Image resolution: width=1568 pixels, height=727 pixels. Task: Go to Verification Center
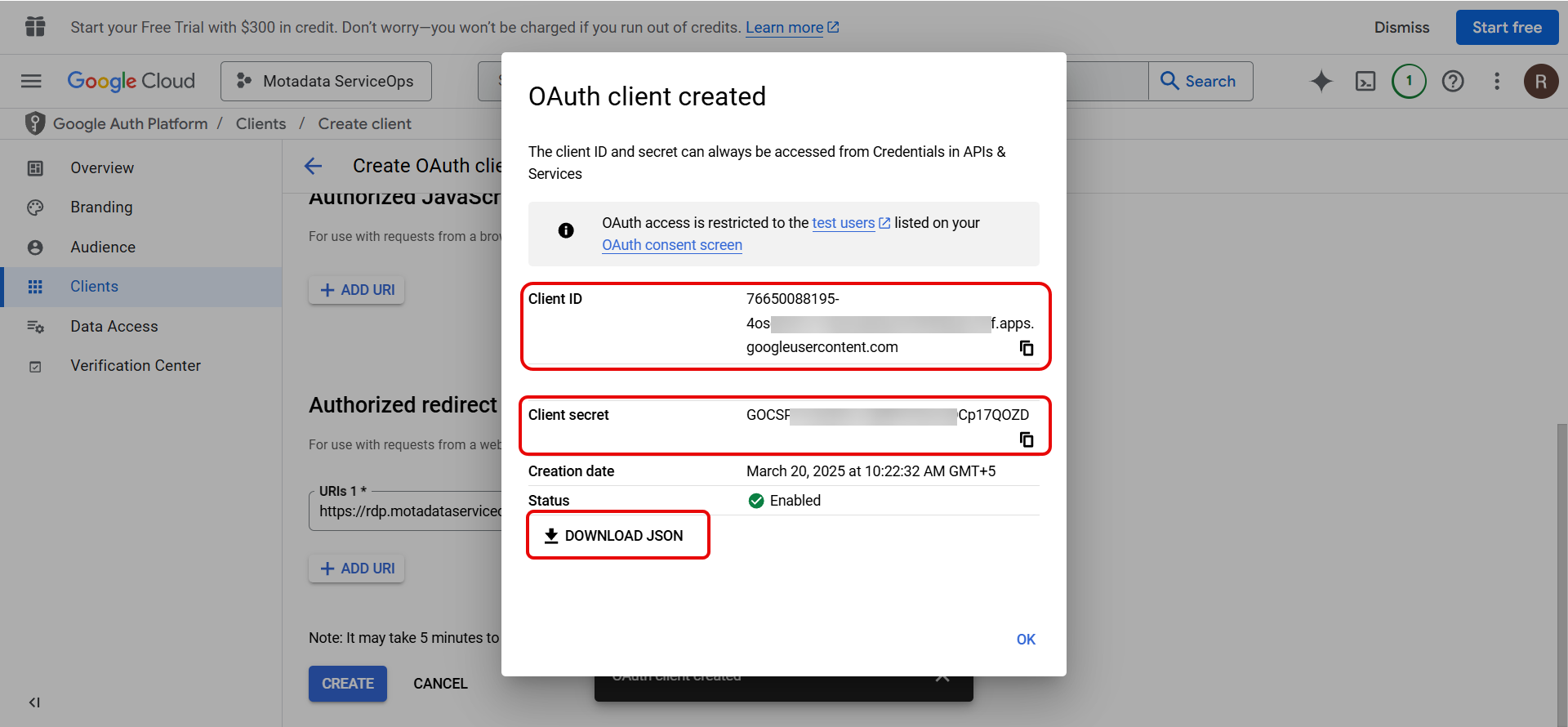[x=136, y=366]
